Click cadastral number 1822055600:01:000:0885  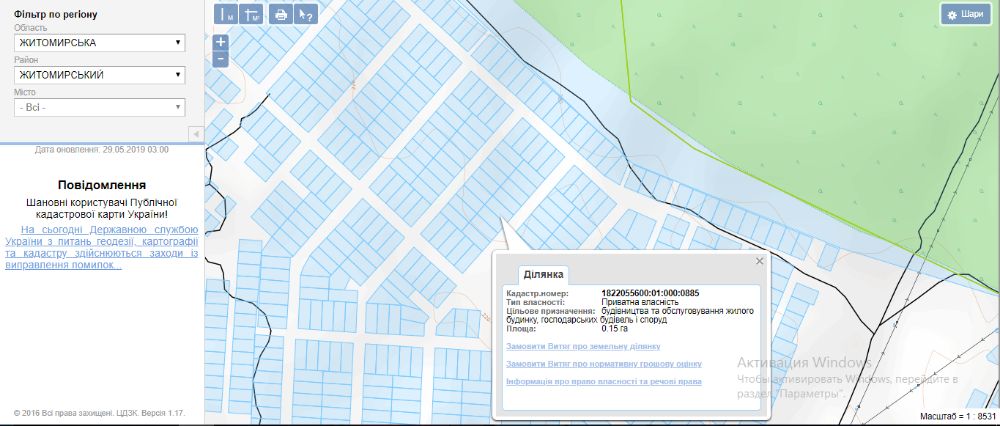coord(650,293)
